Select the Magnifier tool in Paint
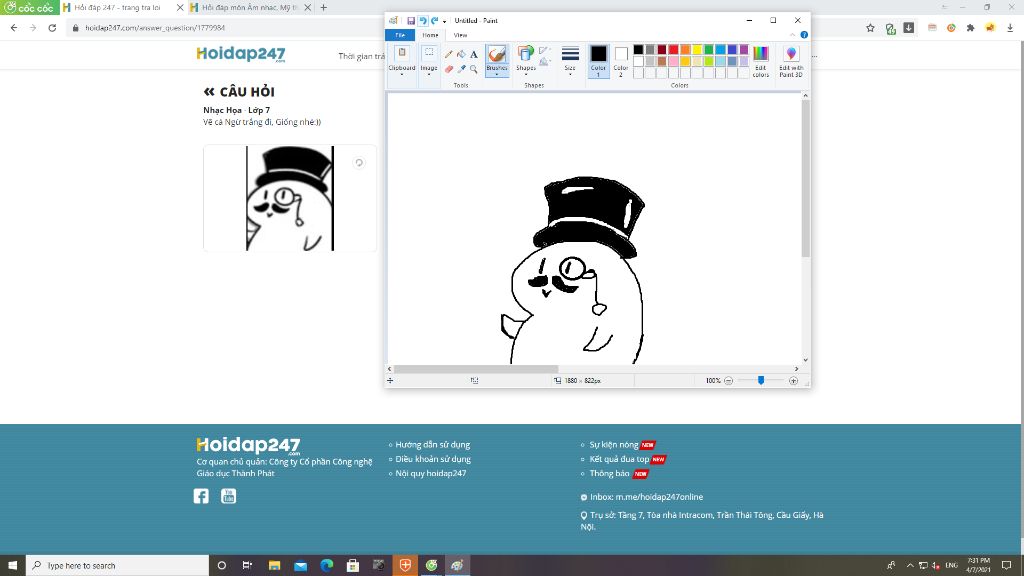The height and width of the screenshot is (576, 1024). (473, 69)
